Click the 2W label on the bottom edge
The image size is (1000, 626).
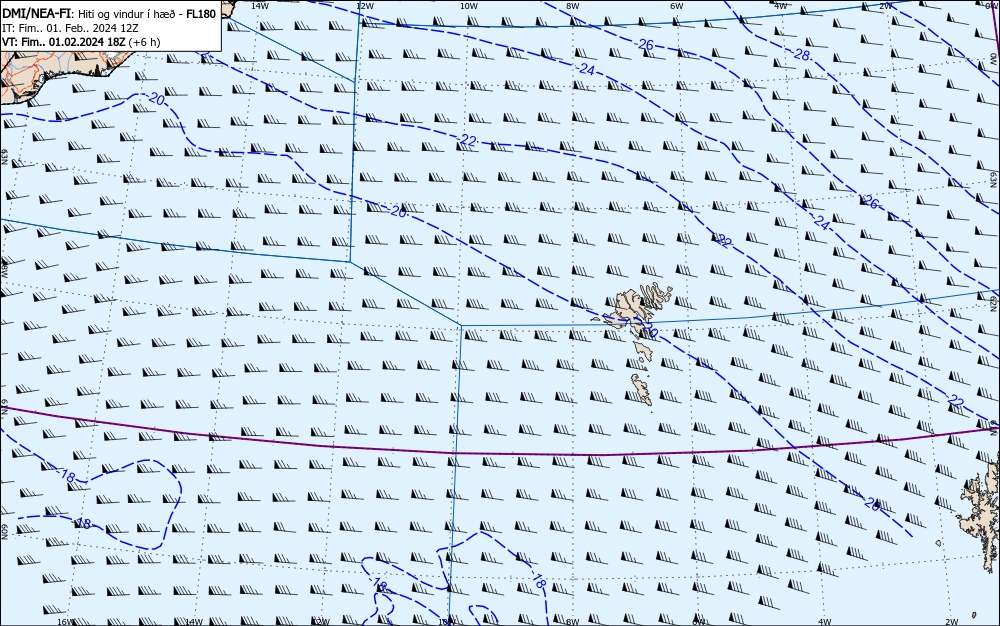952,622
